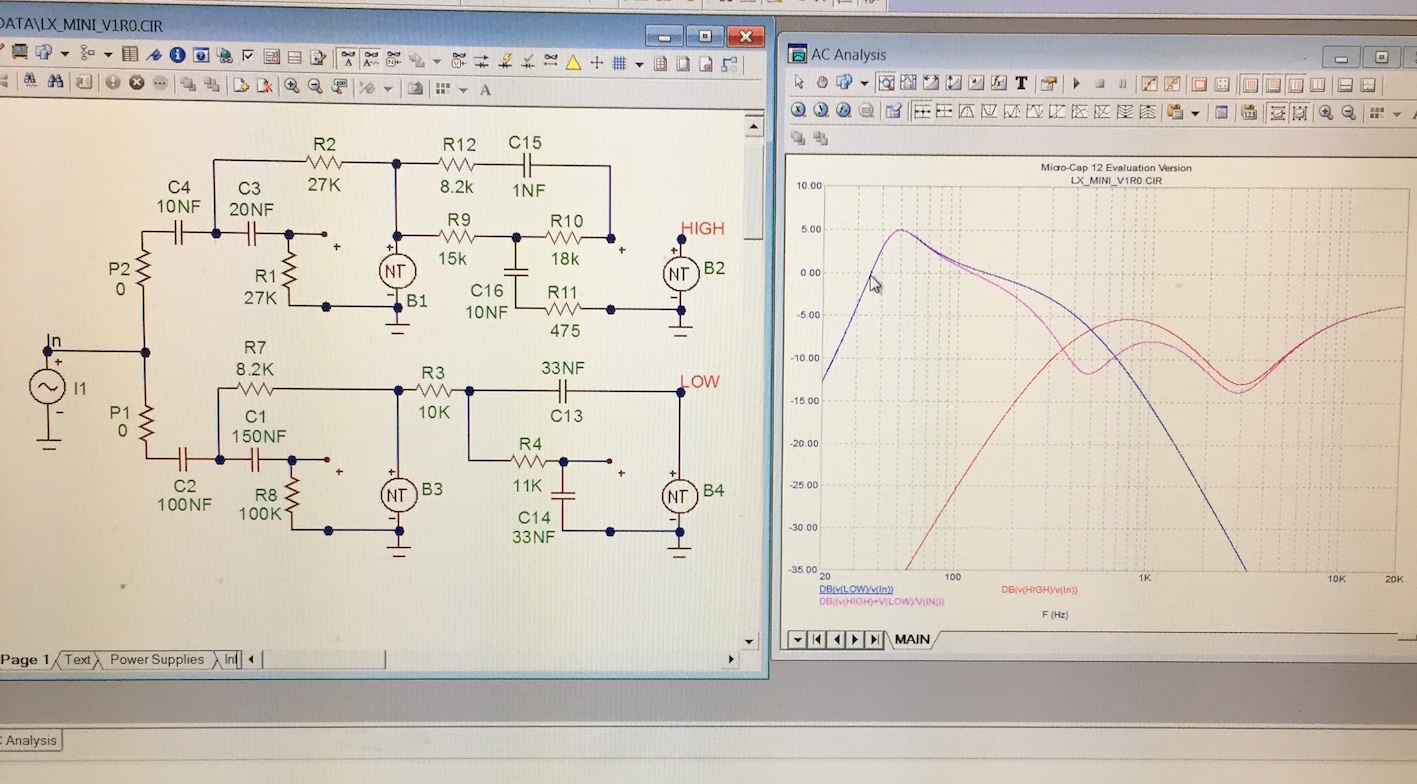Image resolution: width=1417 pixels, height=784 pixels.
Task: Click the plot tab list dropdown arrow
Action: (x=797, y=639)
